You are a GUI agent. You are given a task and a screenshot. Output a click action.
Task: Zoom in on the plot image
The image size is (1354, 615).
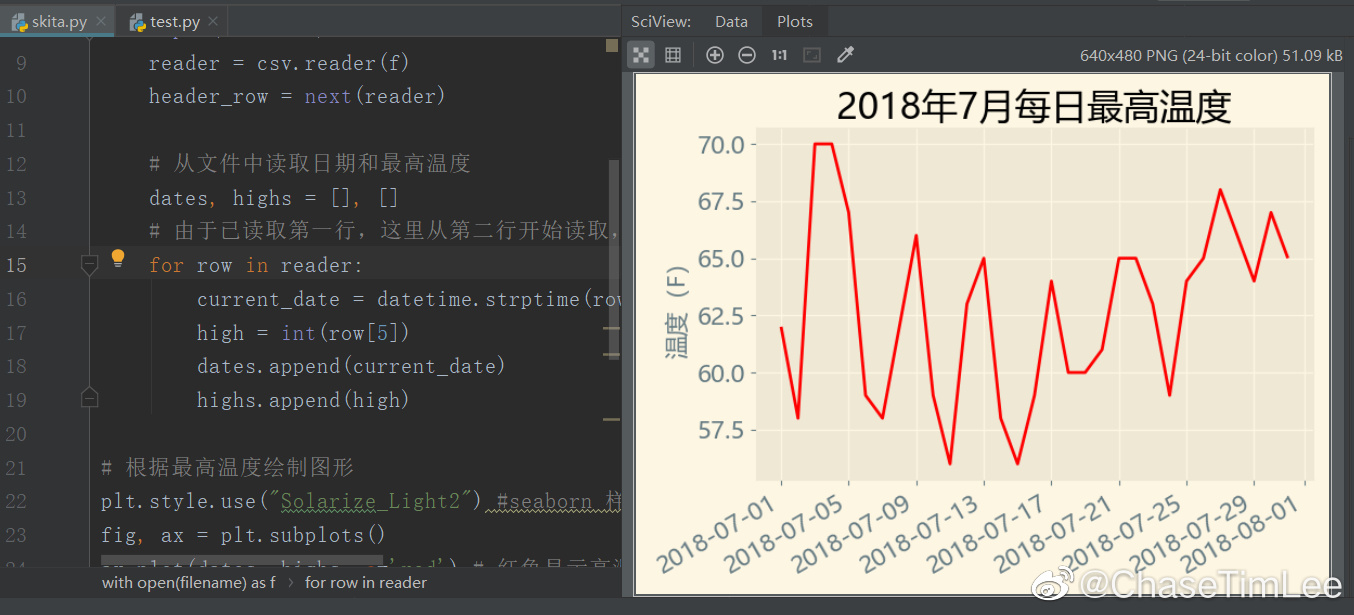(x=714, y=55)
